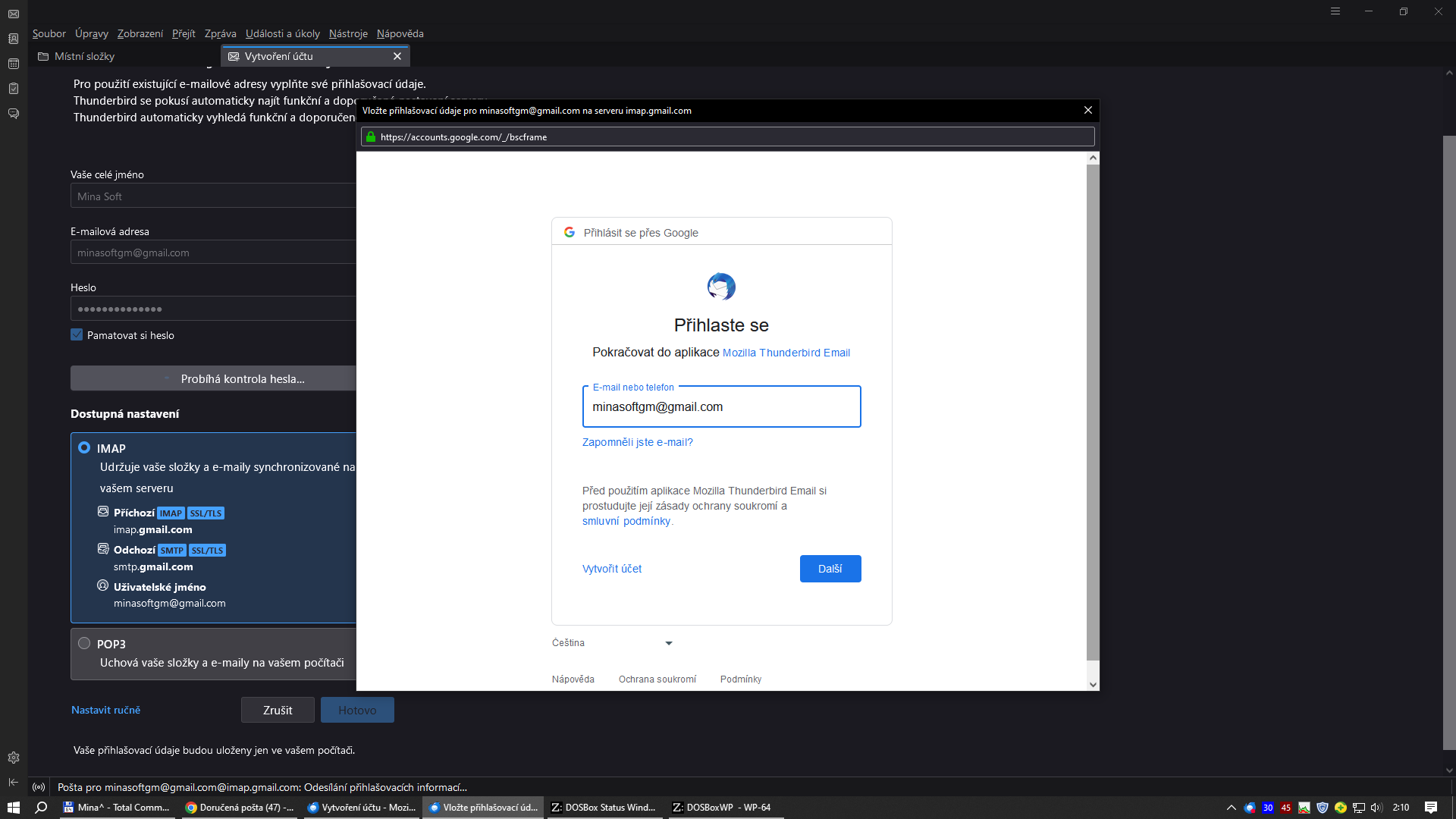Open the Calendar space icon

click(14, 64)
